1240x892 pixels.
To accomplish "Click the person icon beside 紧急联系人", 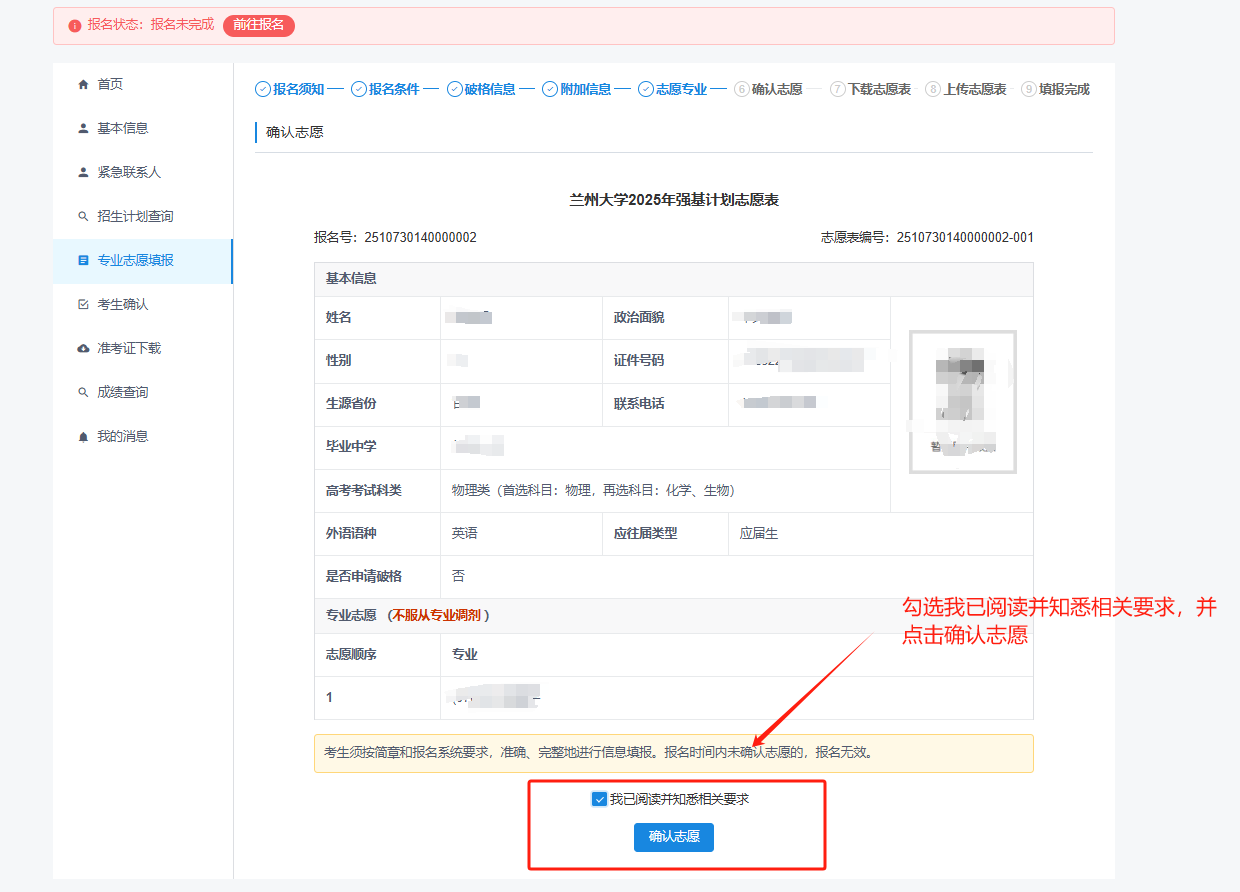I will point(83,173).
